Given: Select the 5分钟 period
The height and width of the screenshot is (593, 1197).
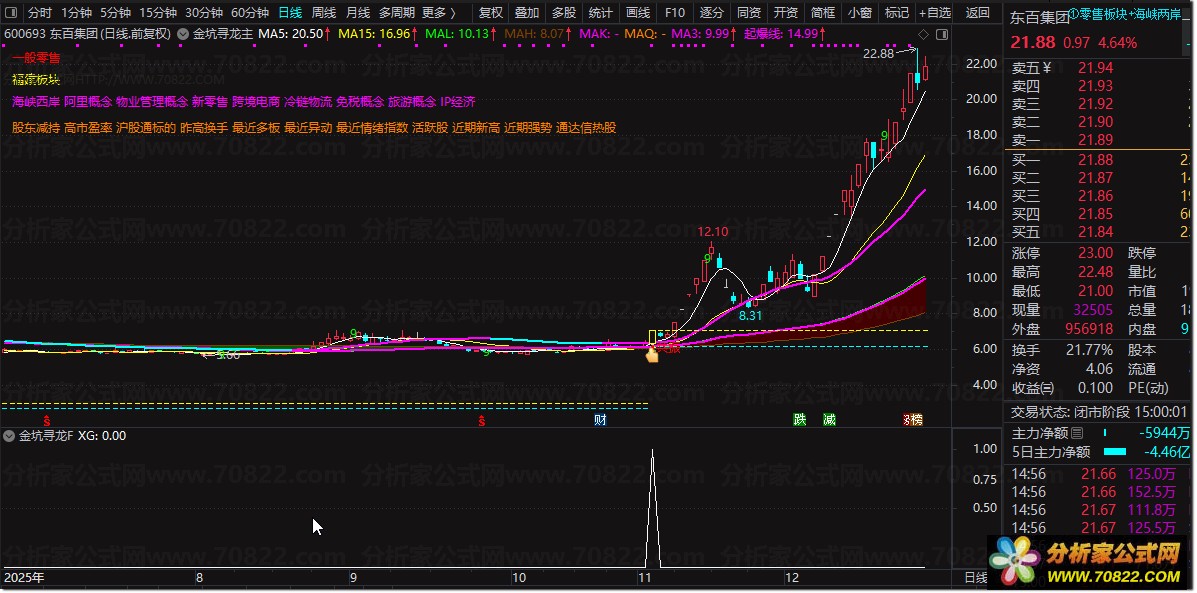Looking at the screenshot, I should [116, 12].
